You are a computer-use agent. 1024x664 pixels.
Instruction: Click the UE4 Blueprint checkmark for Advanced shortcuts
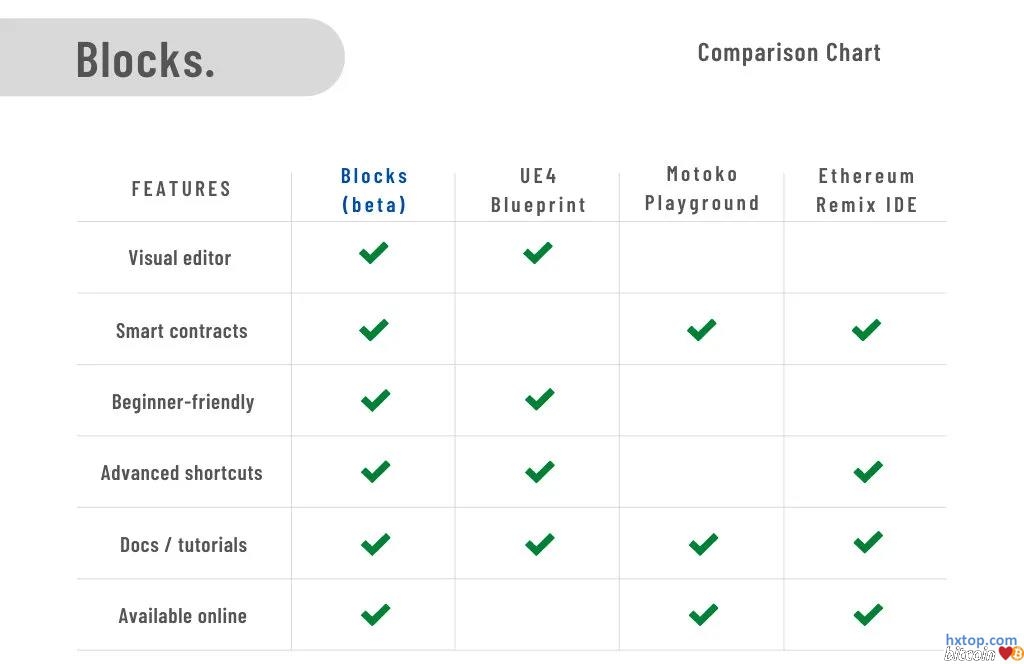pyautogui.click(x=539, y=471)
